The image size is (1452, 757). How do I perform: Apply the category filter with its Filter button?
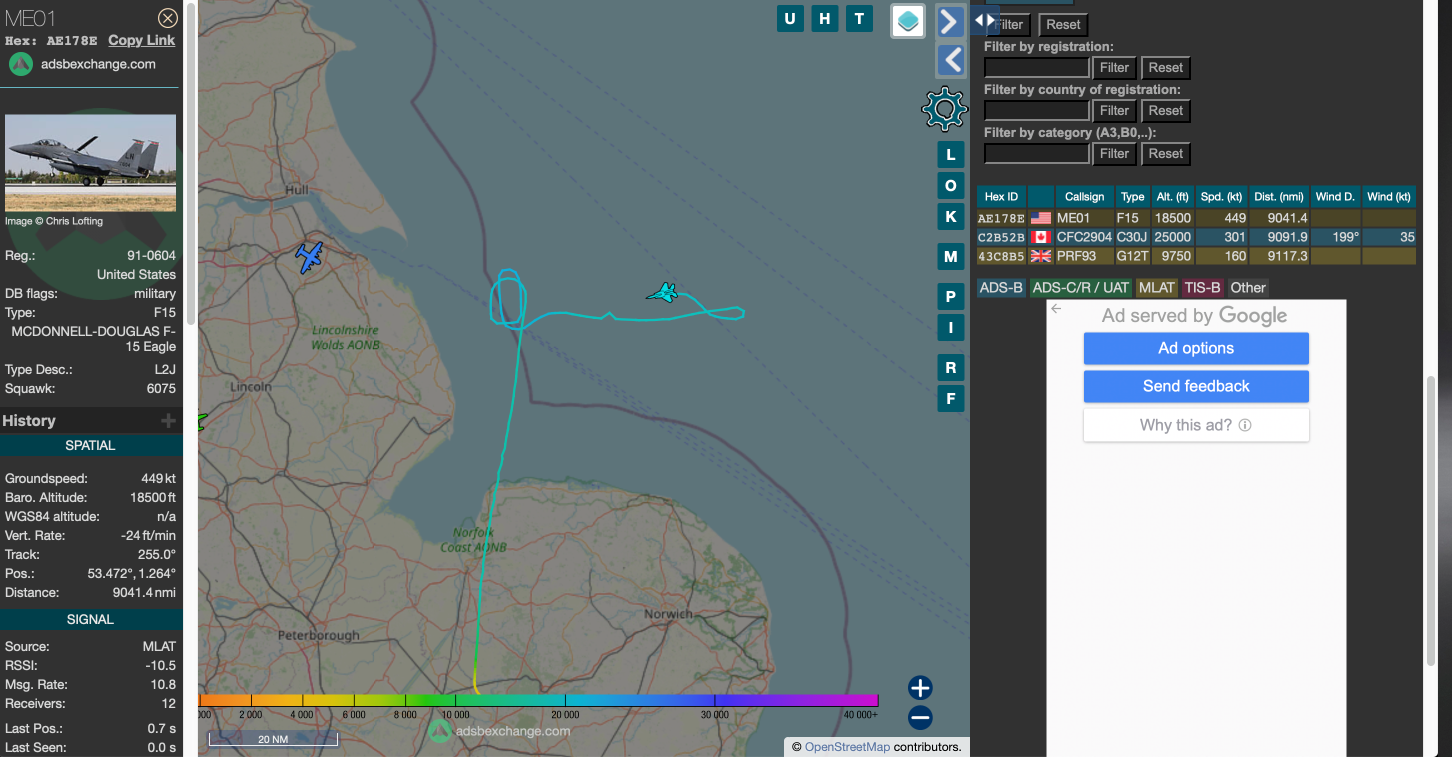[1114, 154]
